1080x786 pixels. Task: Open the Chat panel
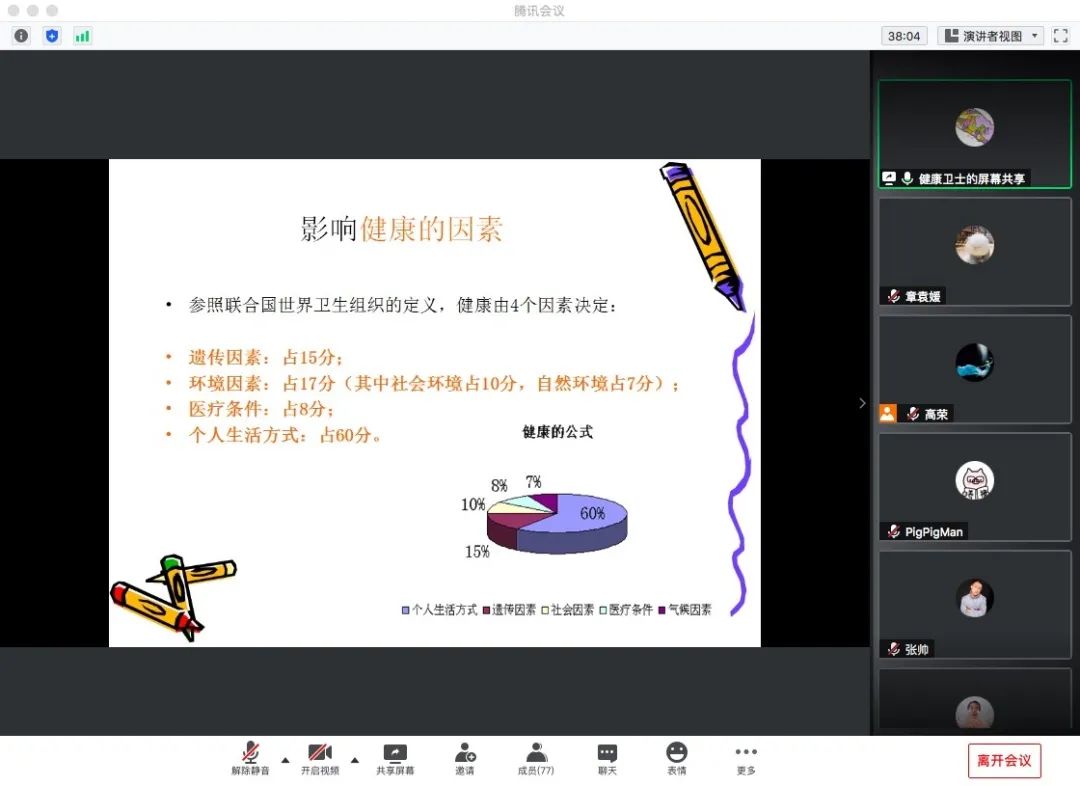click(x=607, y=759)
